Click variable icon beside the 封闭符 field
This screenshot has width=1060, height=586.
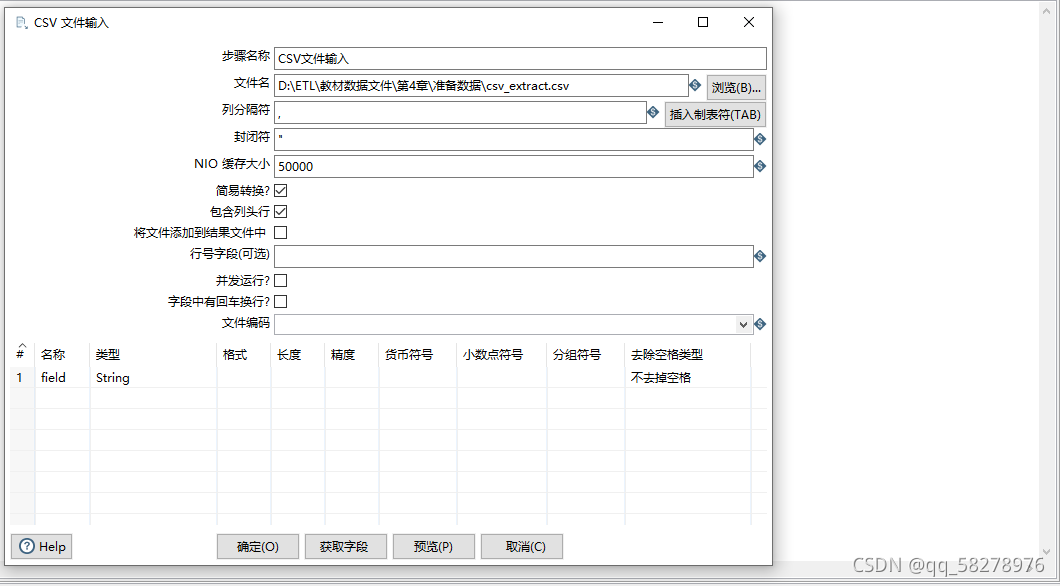point(759,139)
